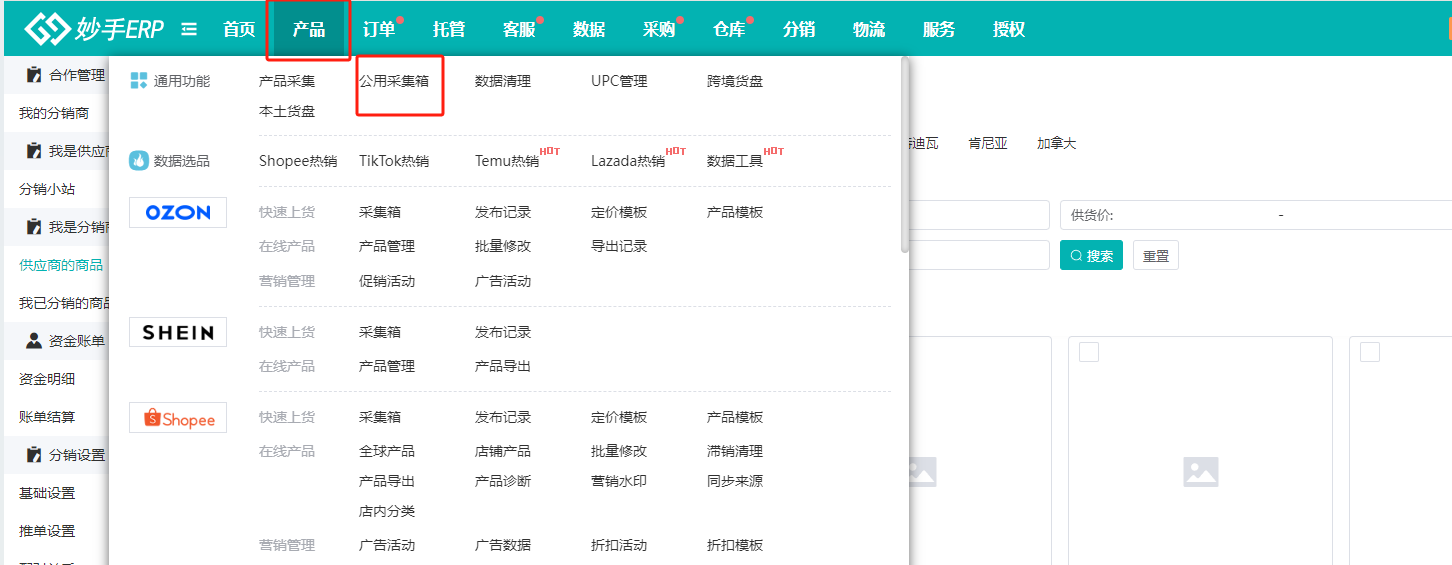Click 跨境货盘 link
Viewport: 1452px width, 565px height.
pos(735,81)
